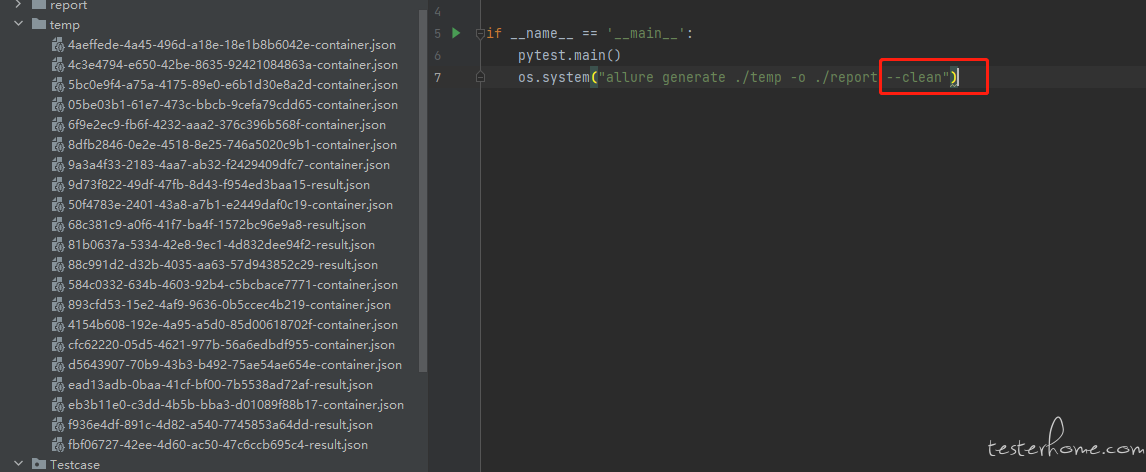The height and width of the screenshot is (472, 1146).
Task: Open 6f9e2ec9-fb6f-4232-aaa2-376c396b568f-container.json
Action: (227, 124)
